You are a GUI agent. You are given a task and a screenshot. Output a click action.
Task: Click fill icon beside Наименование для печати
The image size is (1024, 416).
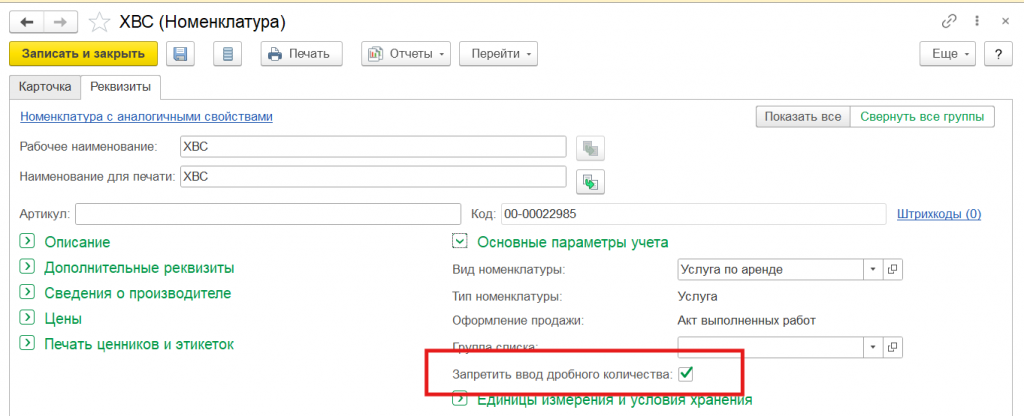pyautogui.click(x=590, y=182)
